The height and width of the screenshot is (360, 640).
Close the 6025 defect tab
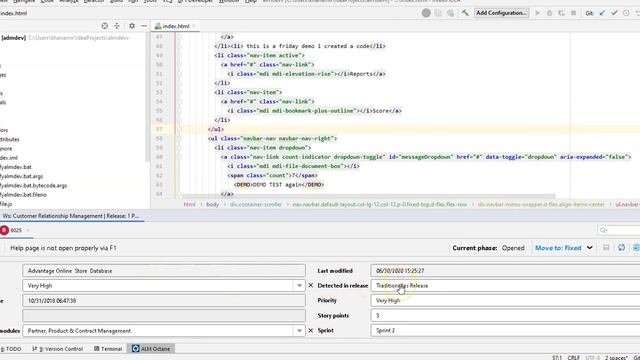coord(28,230)
